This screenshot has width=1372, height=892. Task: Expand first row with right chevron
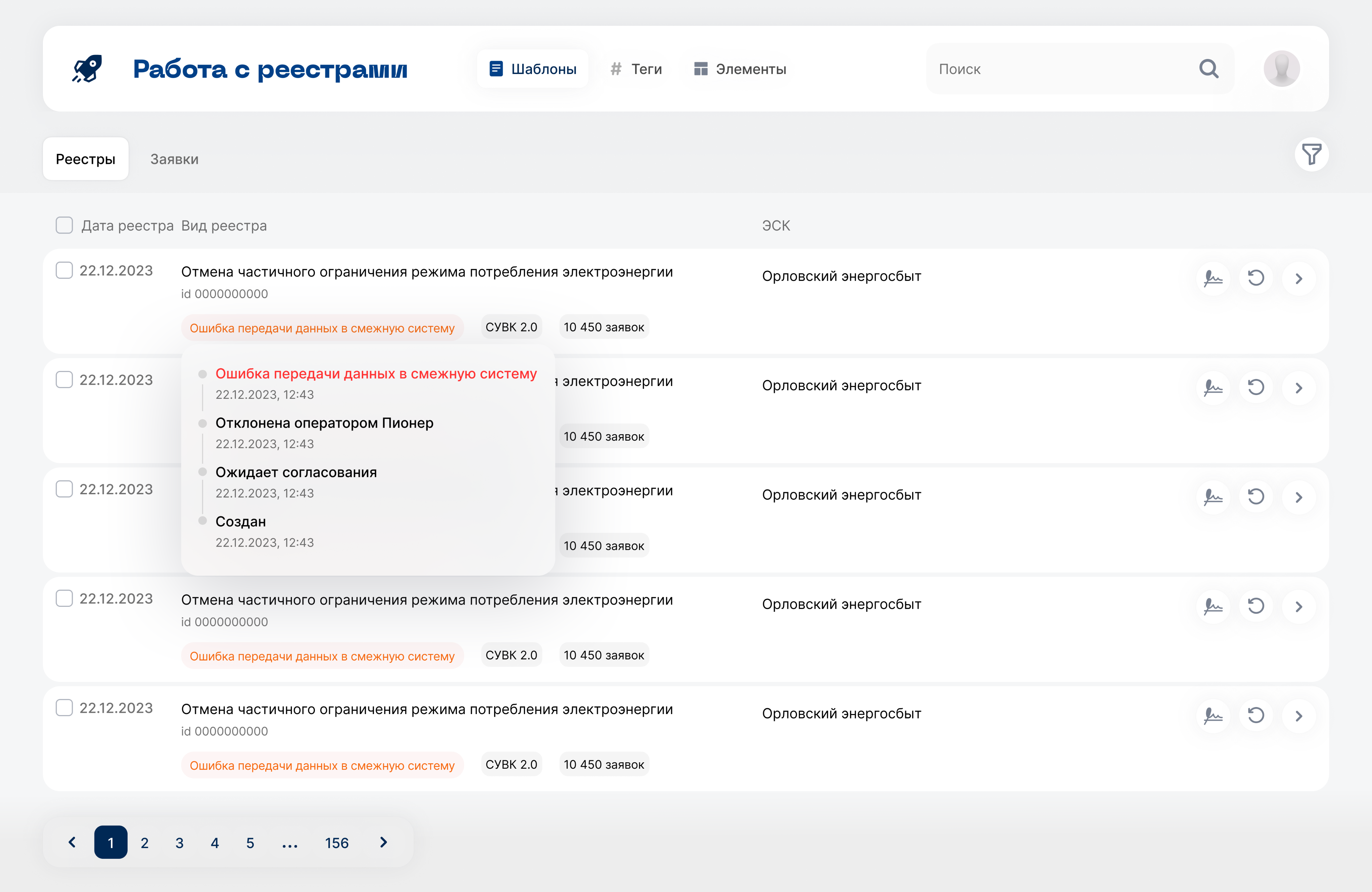[x=1298, y=278]
